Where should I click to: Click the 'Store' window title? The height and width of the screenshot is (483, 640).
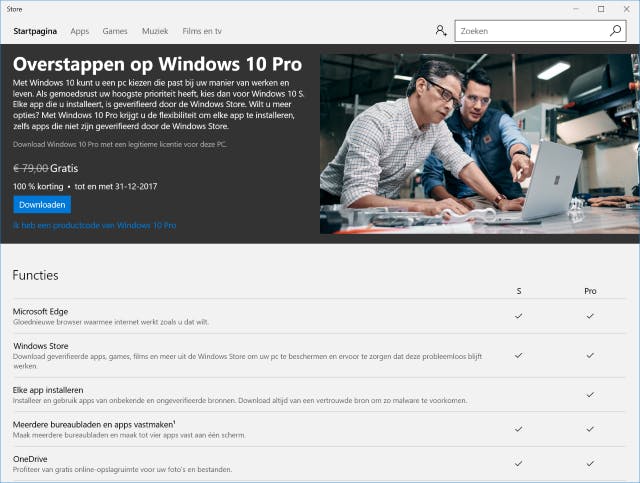tap(14, 9)
